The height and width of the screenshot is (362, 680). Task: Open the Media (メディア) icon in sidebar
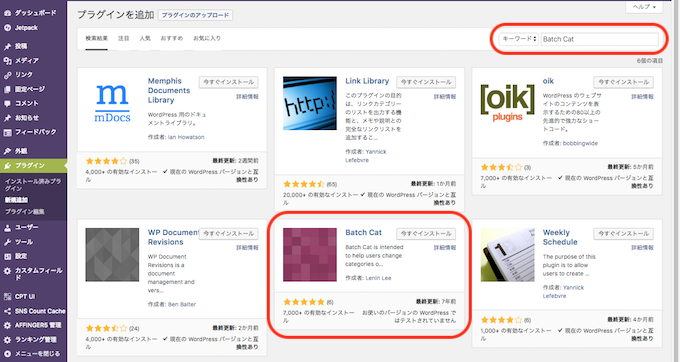(x=7, y=61)
